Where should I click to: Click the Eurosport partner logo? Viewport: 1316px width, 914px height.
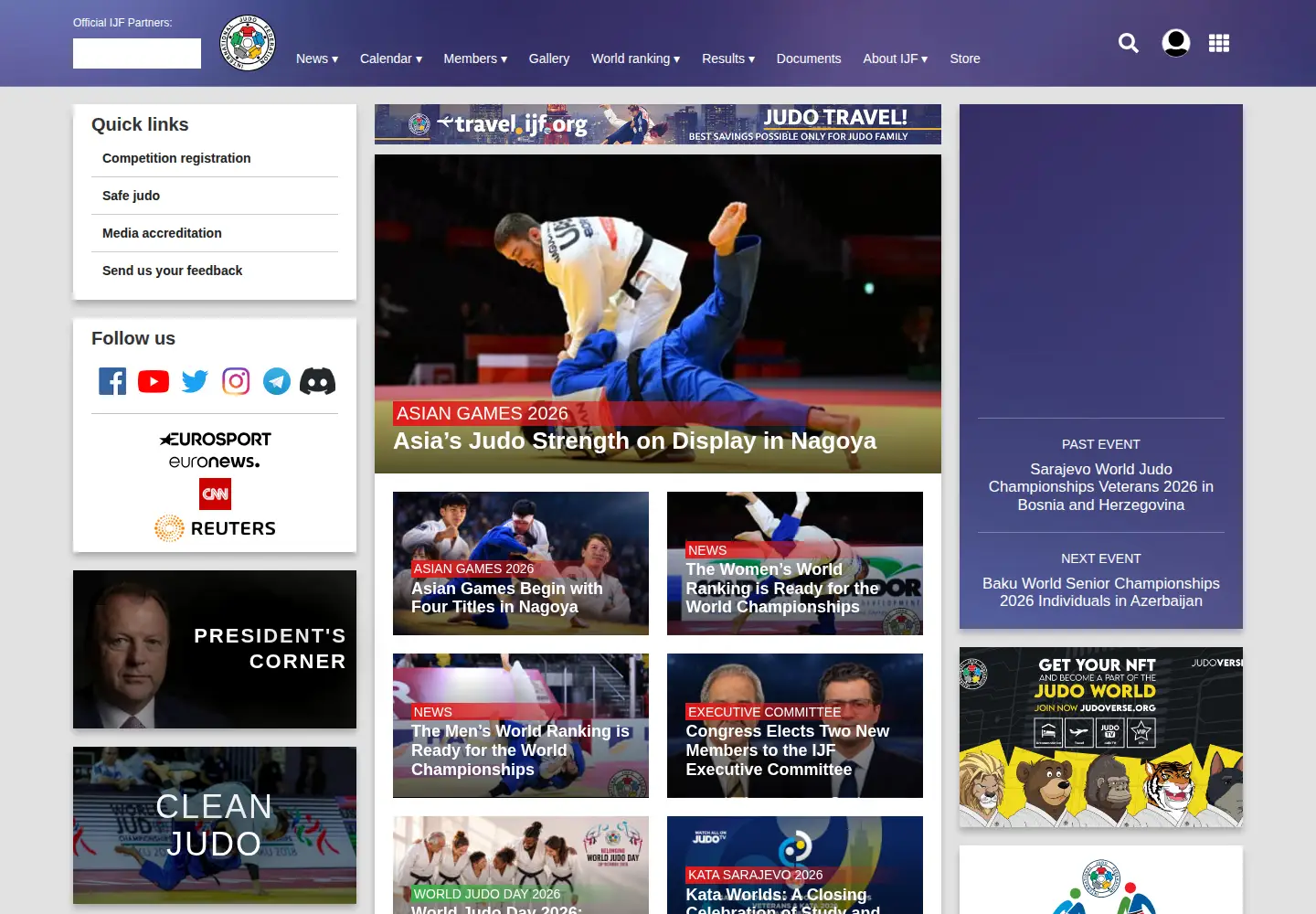215,440
